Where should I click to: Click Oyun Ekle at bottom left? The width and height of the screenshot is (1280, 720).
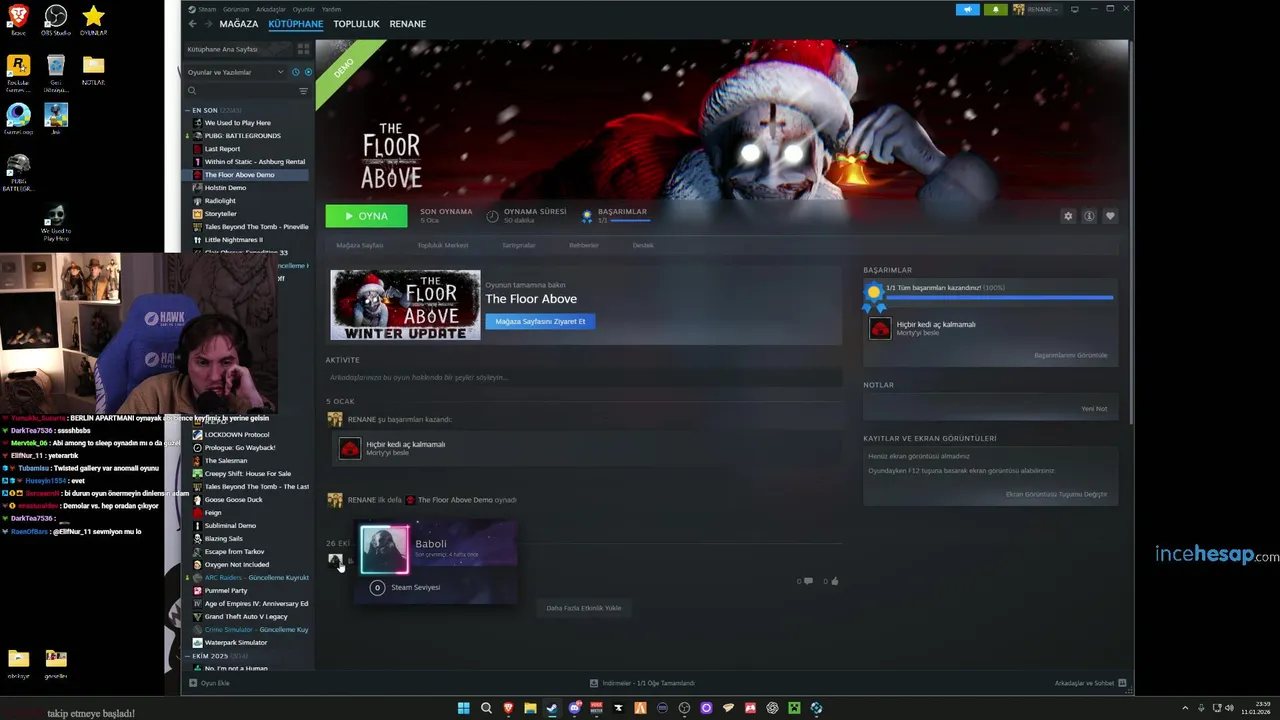point(210,683)
